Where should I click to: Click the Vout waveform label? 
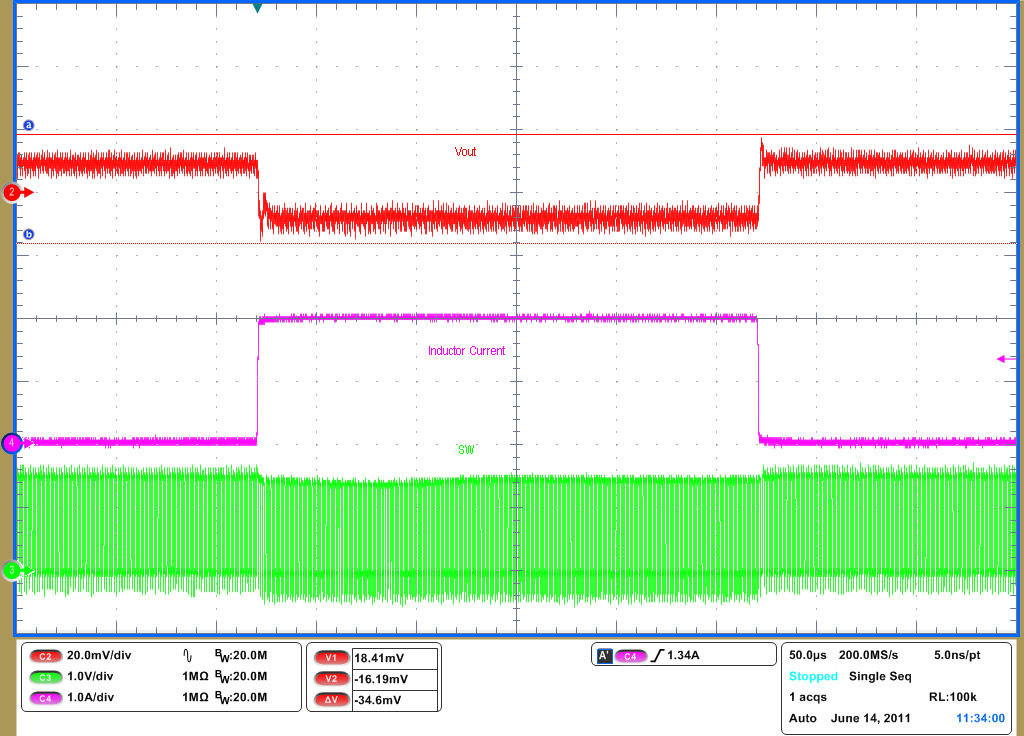point(465,152)
